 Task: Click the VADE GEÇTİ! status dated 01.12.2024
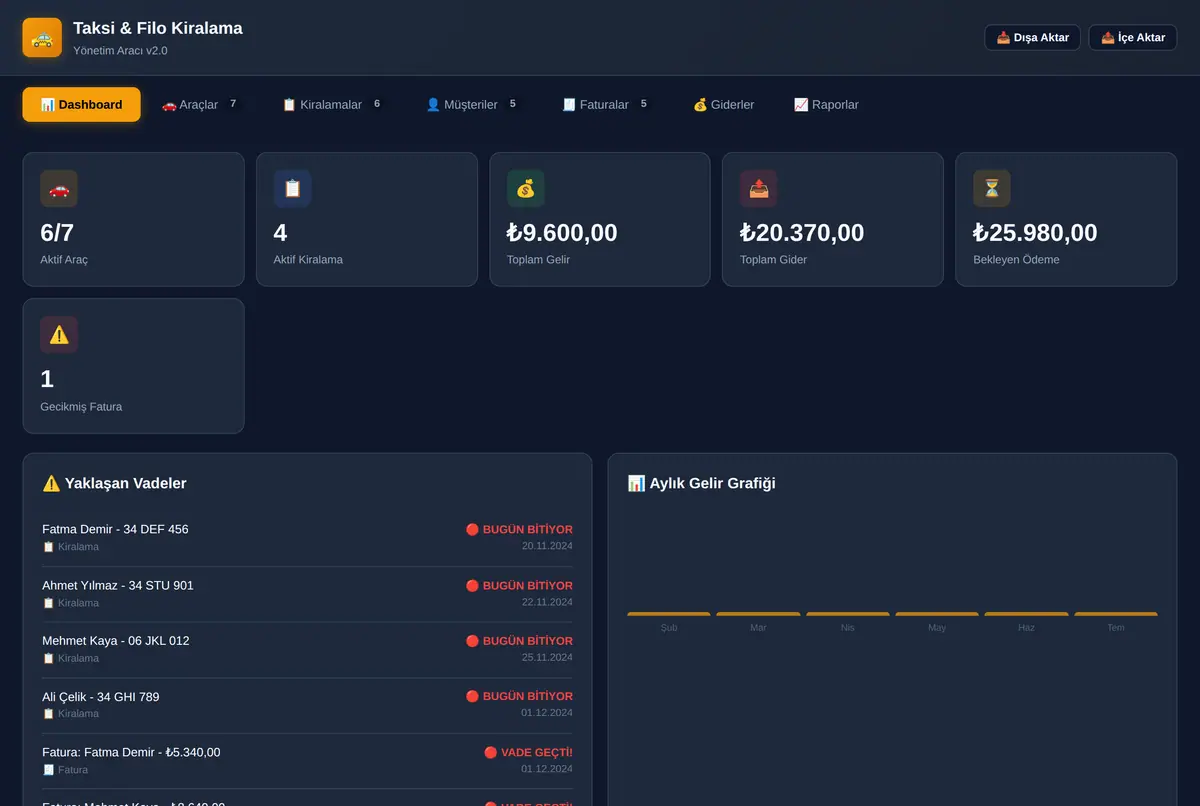click(528, 752)
